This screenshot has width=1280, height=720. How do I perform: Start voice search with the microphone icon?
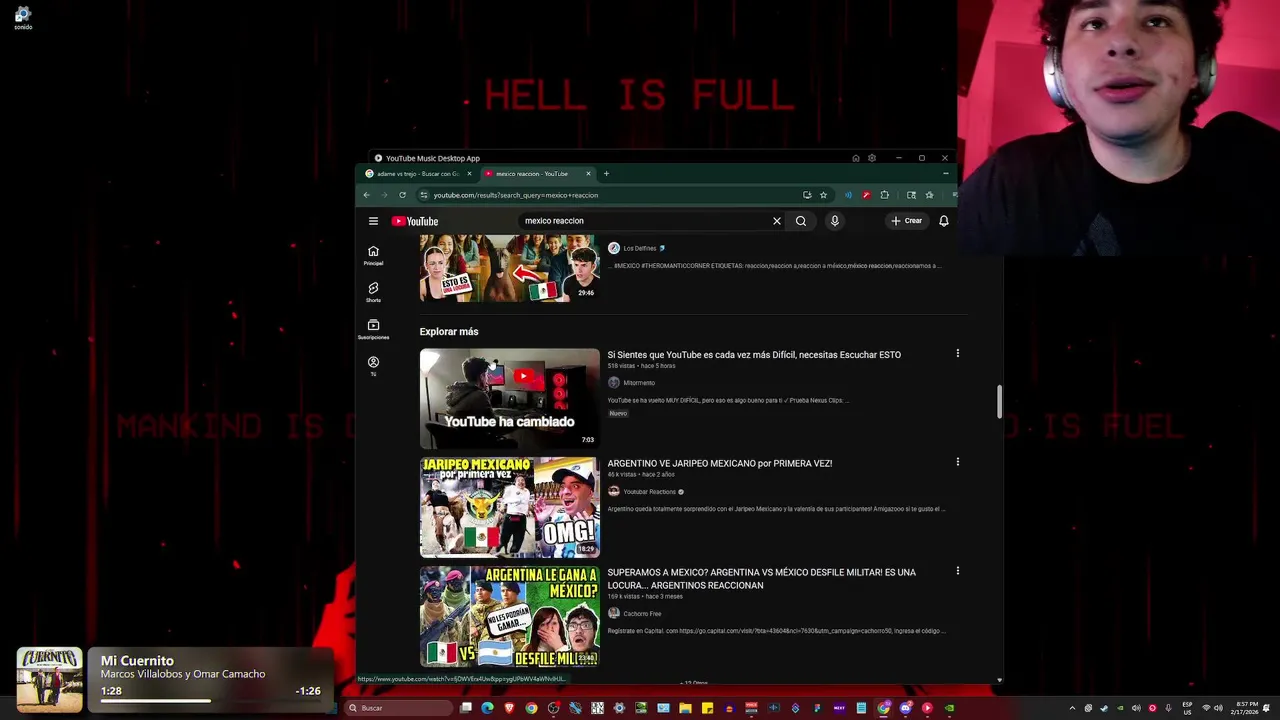[x=834, y=221]
